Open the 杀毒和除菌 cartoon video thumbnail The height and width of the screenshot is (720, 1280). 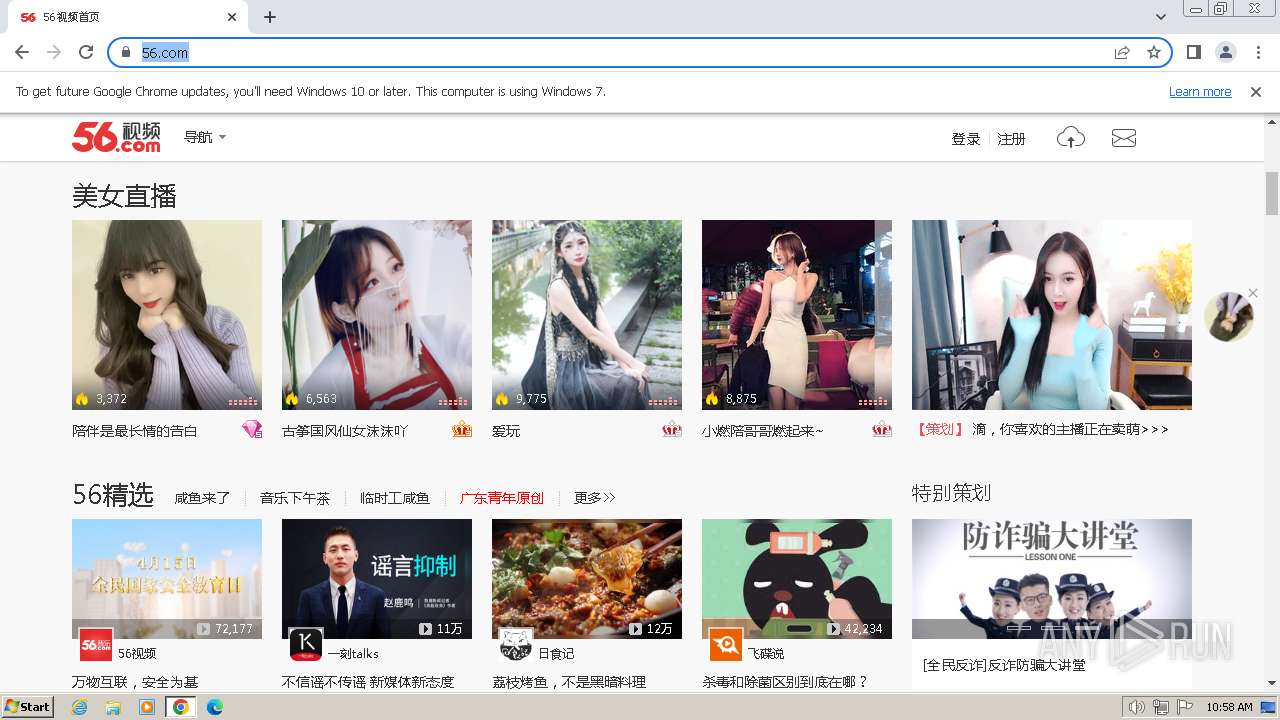point(797,579)
